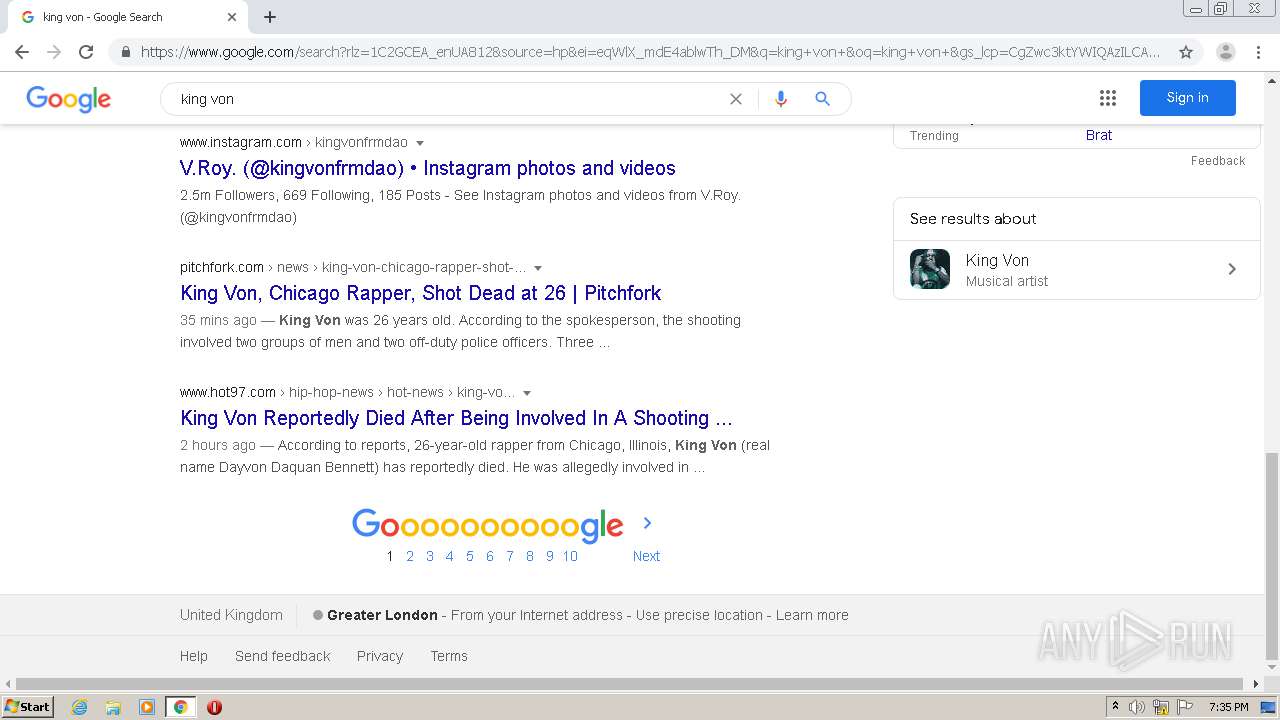Click the volume speaker tray icon
This screenshot has height=720, width=1280.
(1137, 707)
